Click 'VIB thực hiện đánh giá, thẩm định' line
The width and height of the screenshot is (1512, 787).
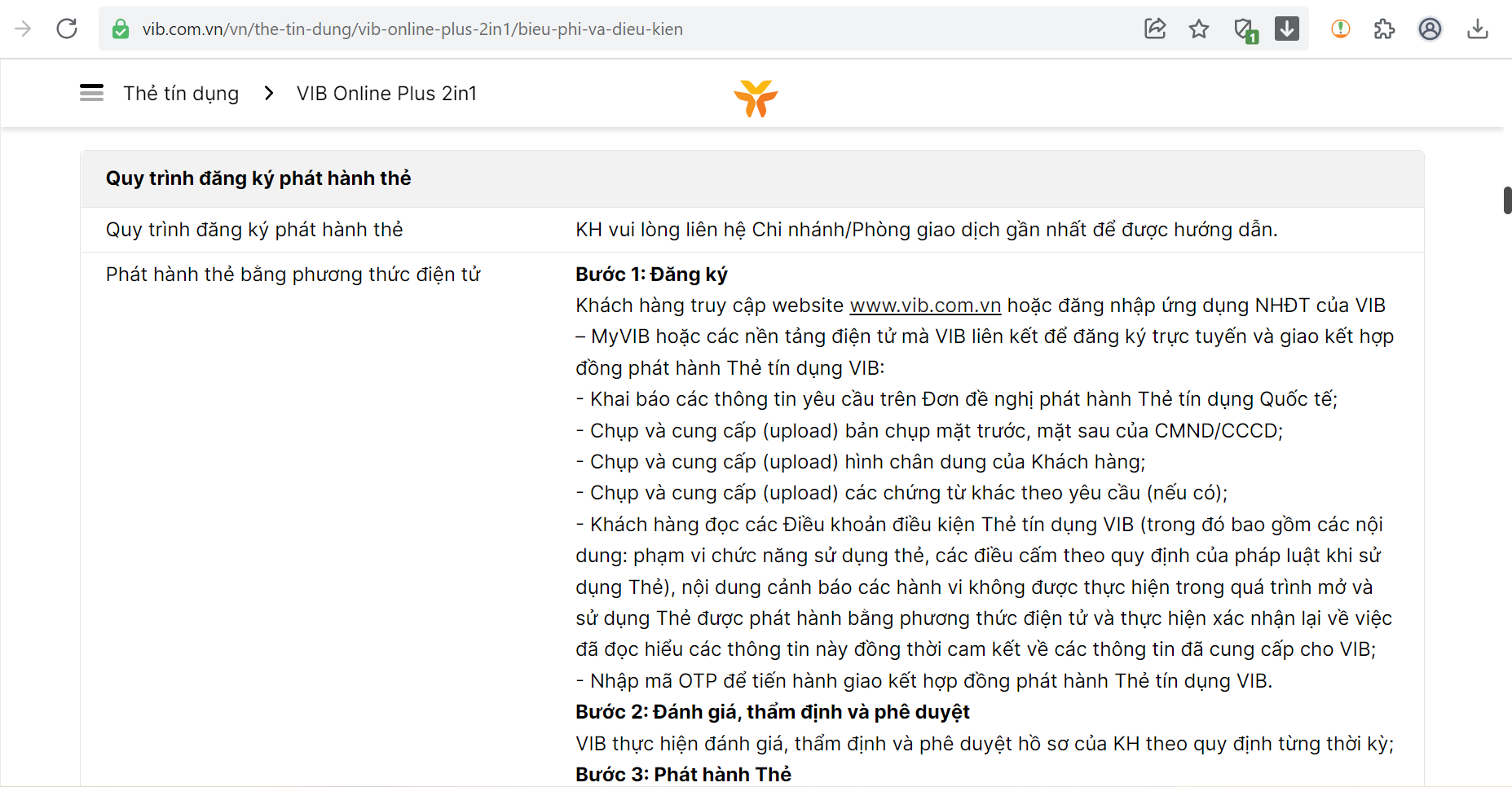985,744
